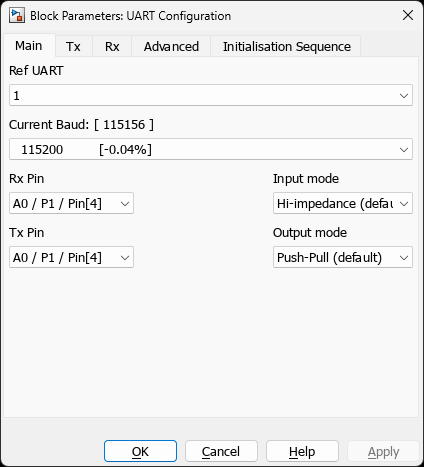This screenshot has height=467, width=424.
Task: Open Help for this block
Action: tap(302, 451)
